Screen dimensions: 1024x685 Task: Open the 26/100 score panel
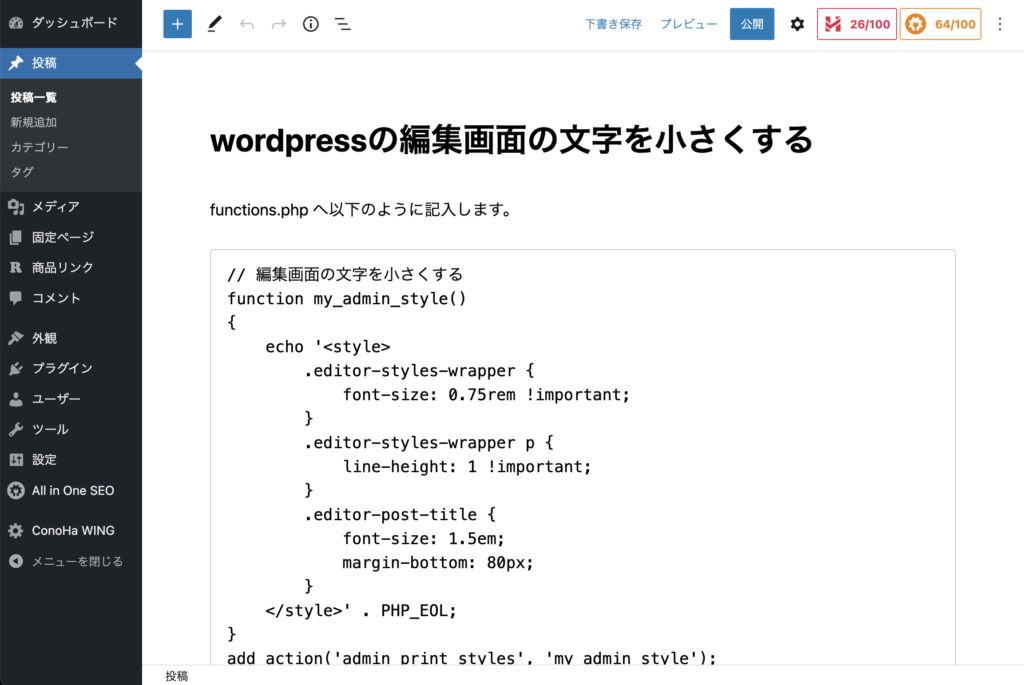[857, 24]
